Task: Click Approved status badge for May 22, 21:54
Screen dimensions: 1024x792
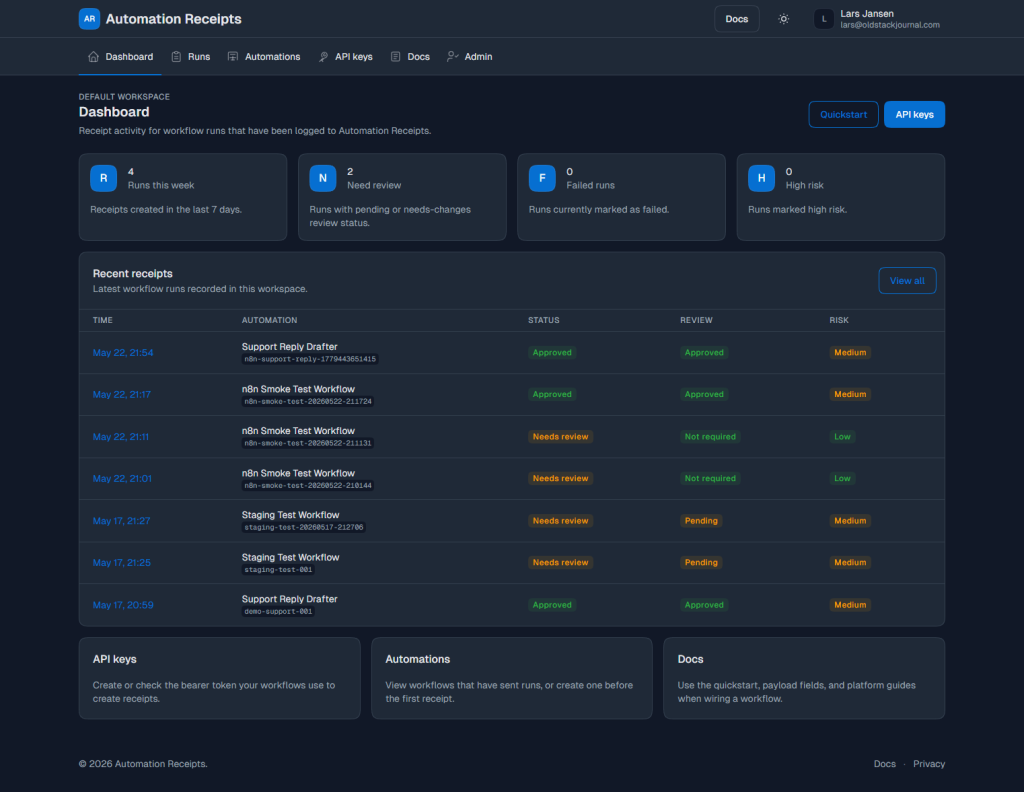Action: pos(552,353)
